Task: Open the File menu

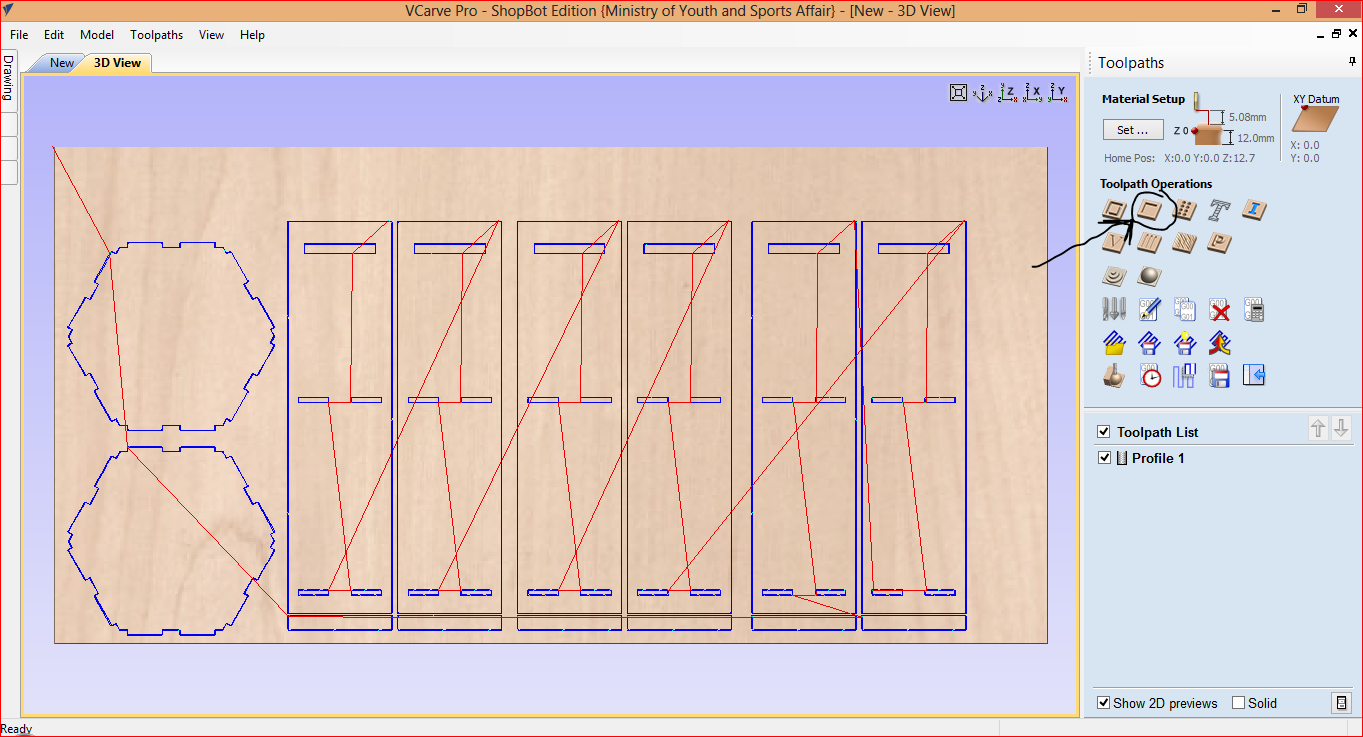Action: click(x=19, y=35)
